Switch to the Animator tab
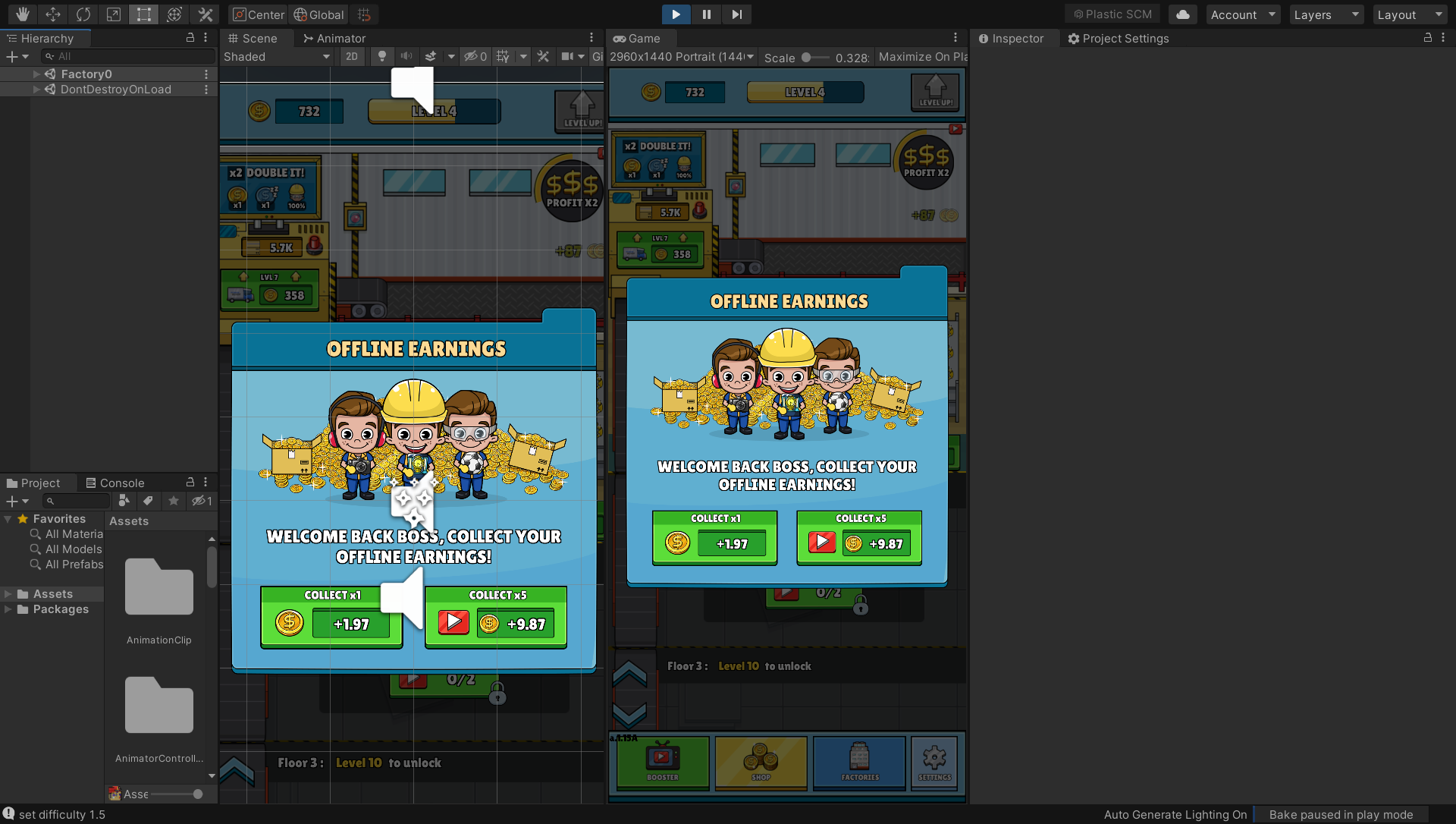The height and width of the screenshot is (824, 1456). [x=340, y=38]
